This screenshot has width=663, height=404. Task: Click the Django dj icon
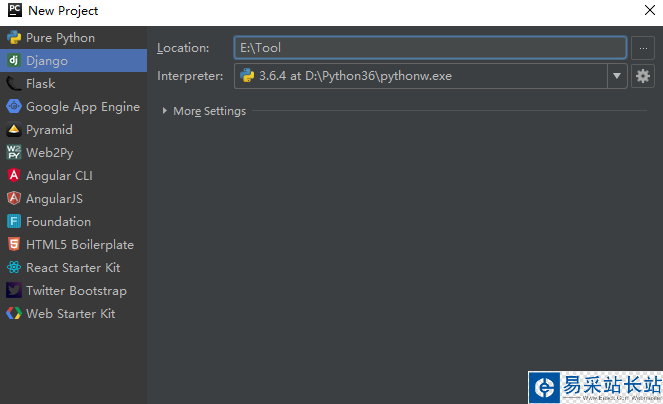[x=14, y=60]
